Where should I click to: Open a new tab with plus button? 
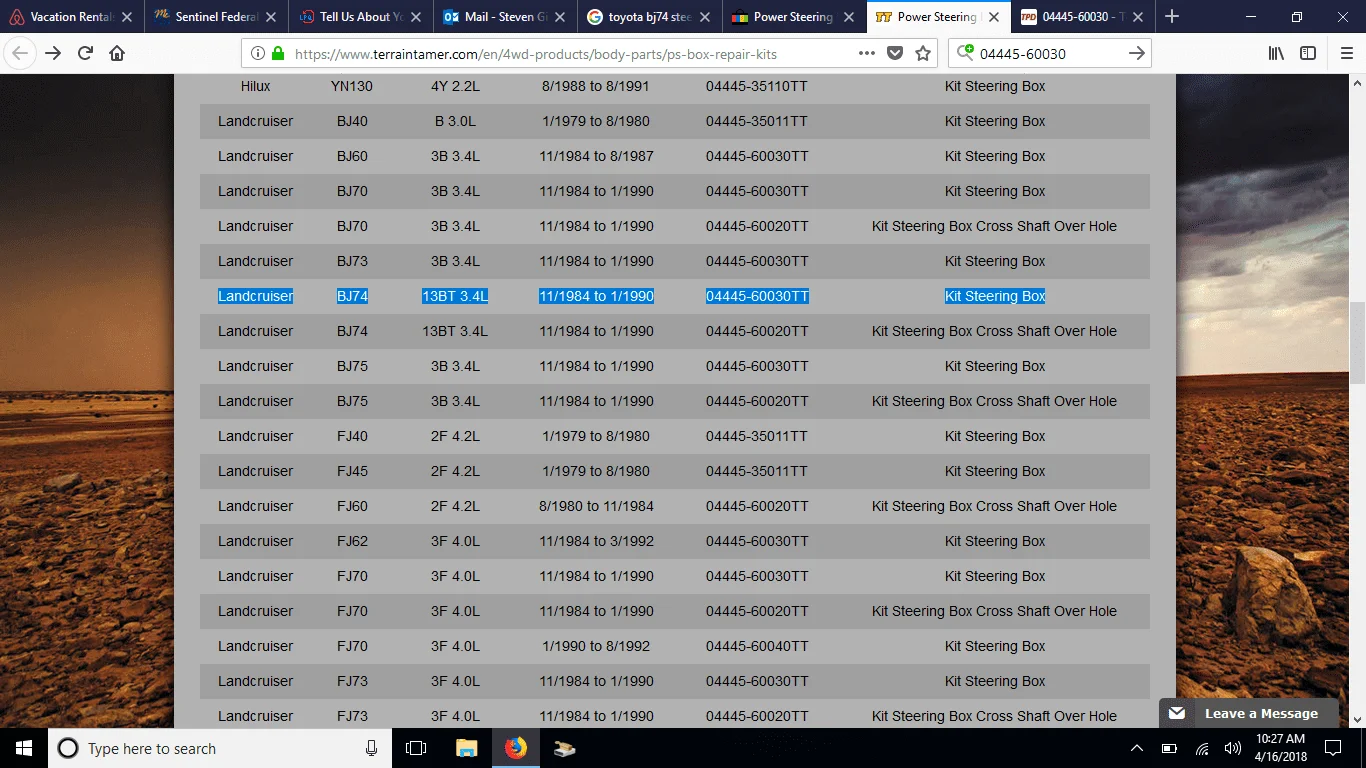(x=1172, y=17)
